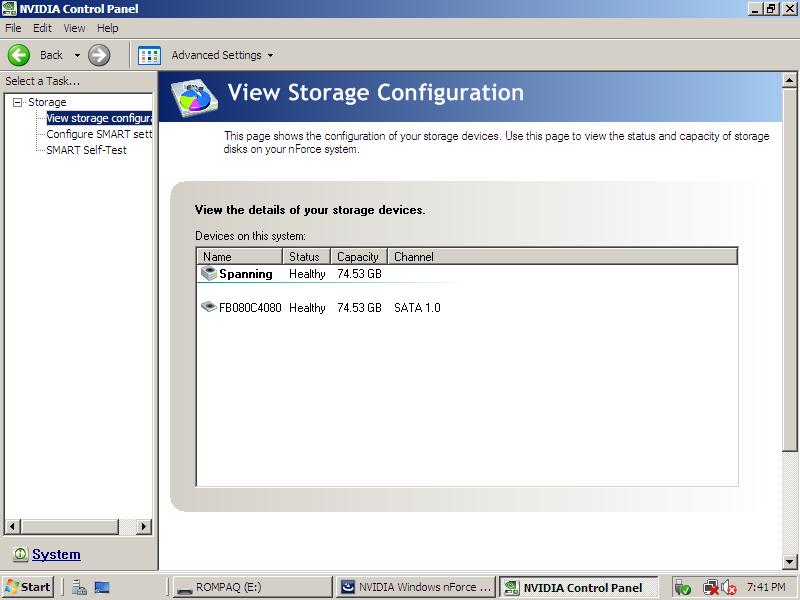The width and height of the screenshot is (800, 600).
Task: Click the green check tray icon
Action: click(x=683, y=588)
